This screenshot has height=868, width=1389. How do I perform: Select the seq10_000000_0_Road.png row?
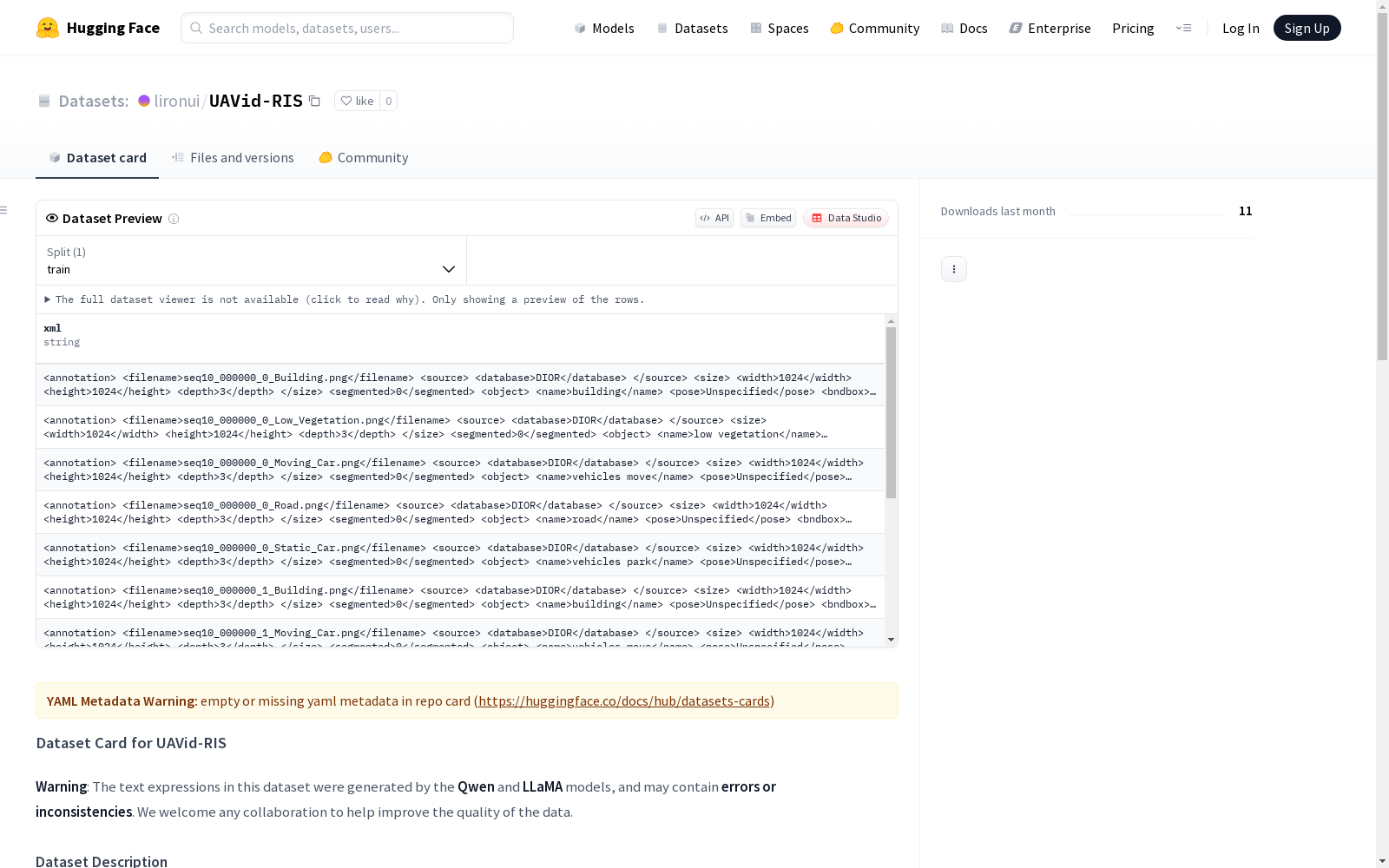pyautogui.click(x=460, y=512)
